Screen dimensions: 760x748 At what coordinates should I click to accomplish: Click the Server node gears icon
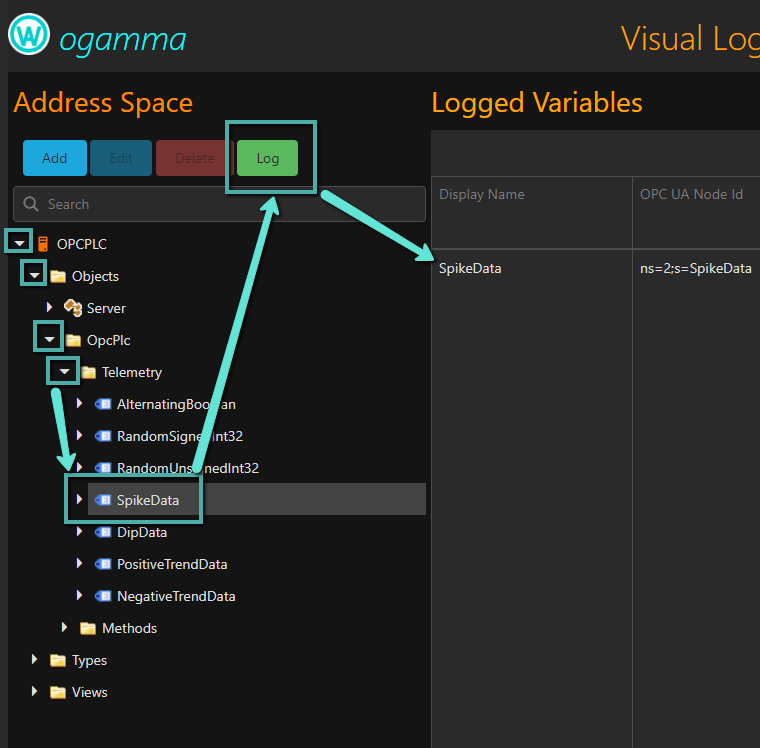[x=73, y=308]
